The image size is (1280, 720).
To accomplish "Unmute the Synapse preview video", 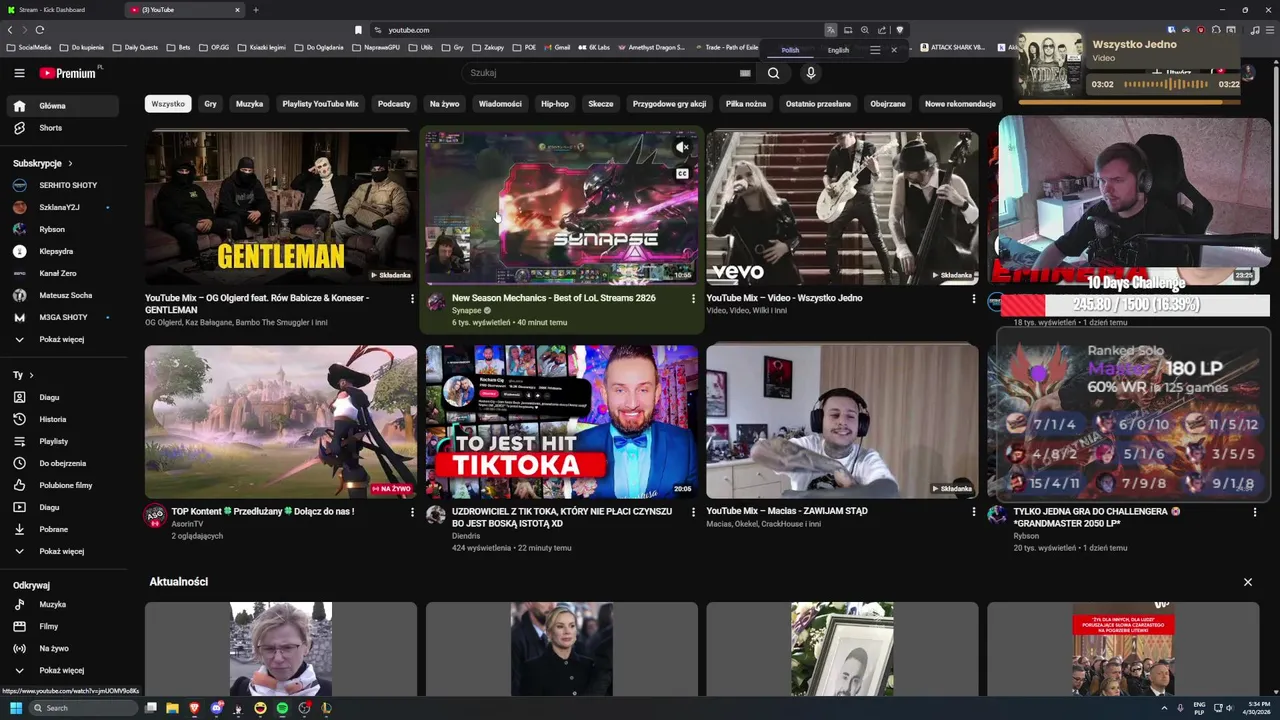I will (682, 148).
